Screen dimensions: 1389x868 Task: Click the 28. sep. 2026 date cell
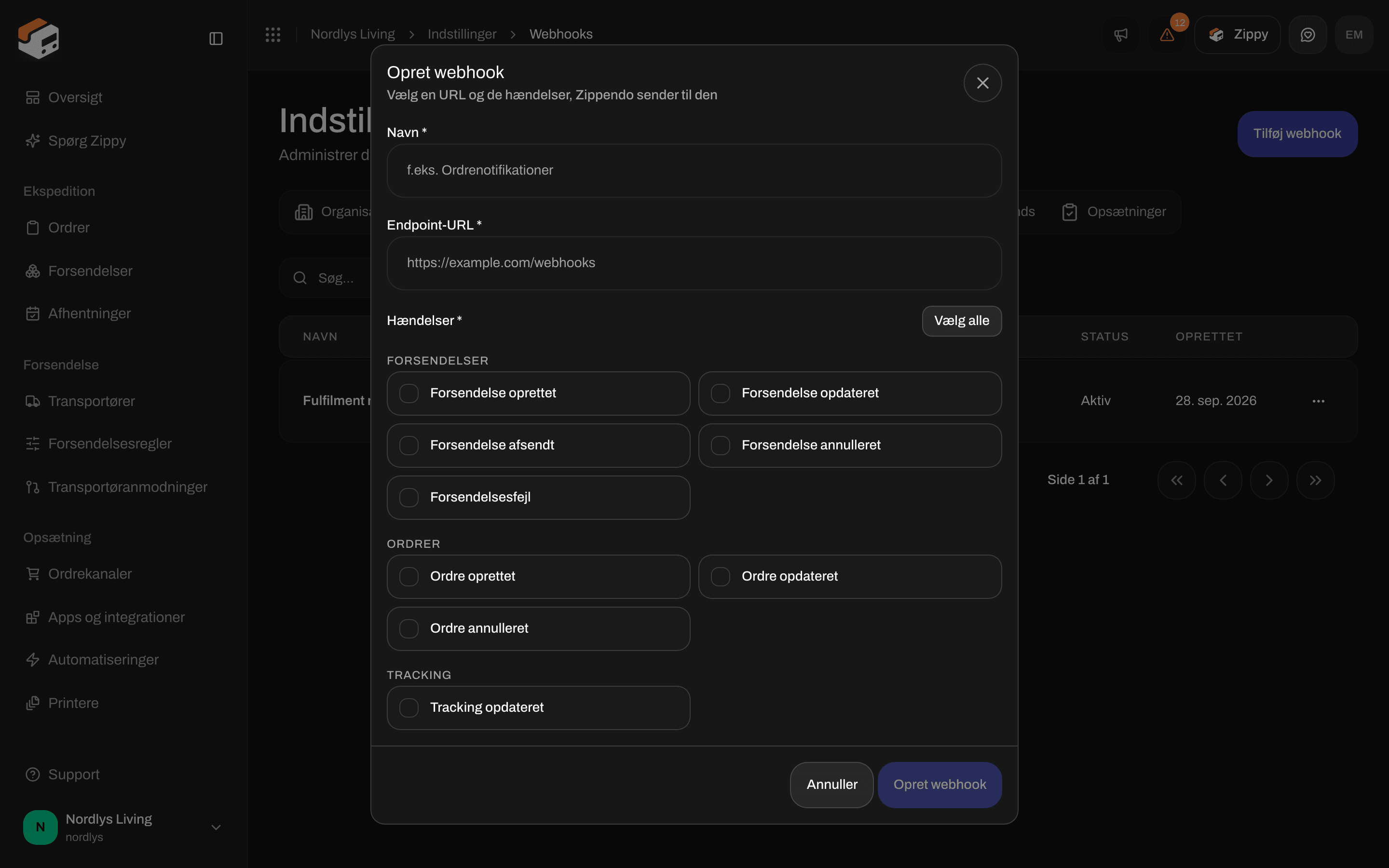1216,401
